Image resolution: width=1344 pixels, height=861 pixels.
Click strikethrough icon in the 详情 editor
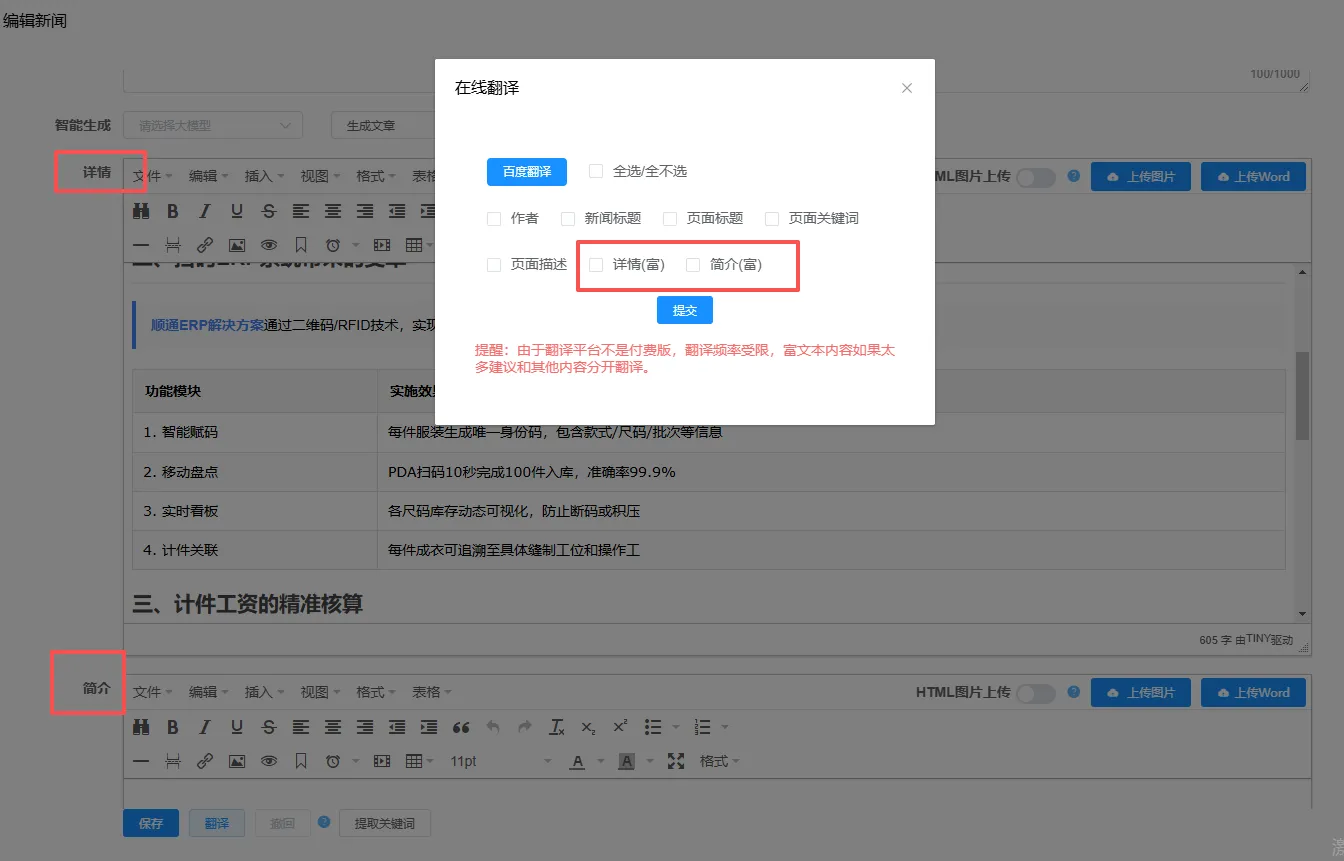(x=268, y=211)
